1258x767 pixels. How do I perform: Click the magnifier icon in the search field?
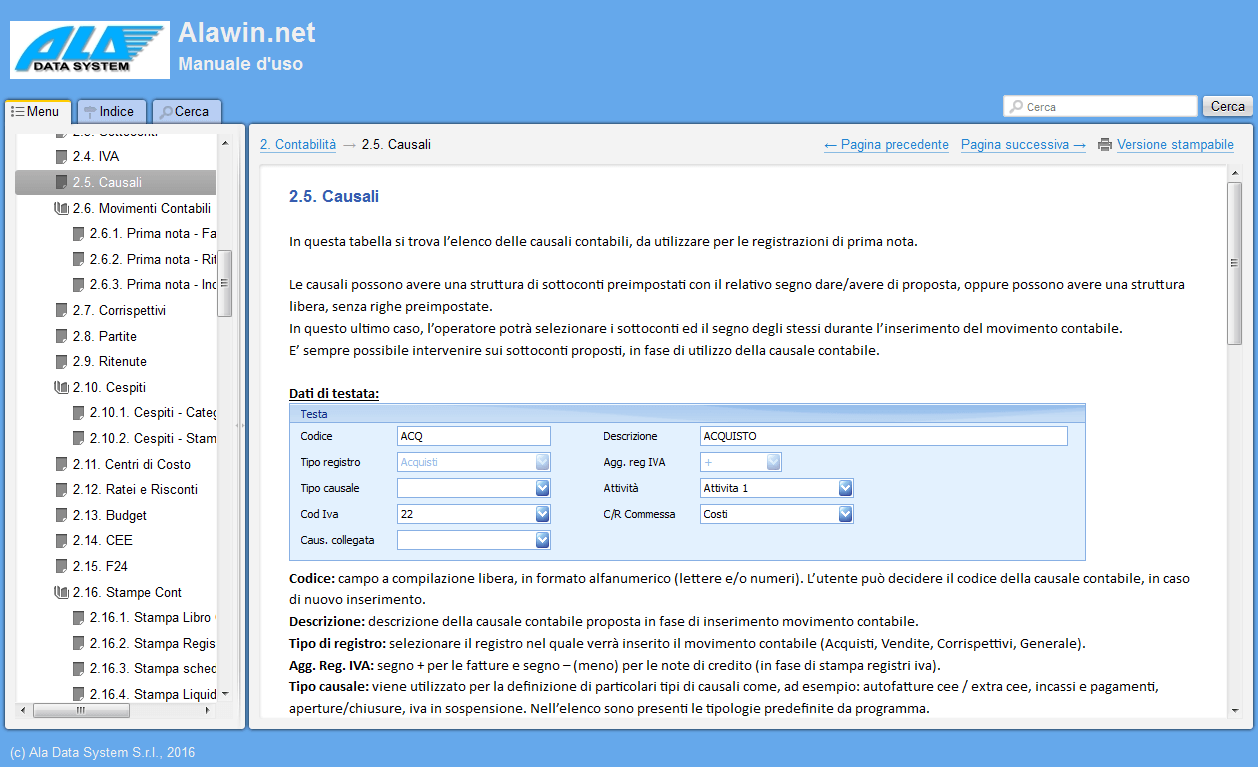(x=1016, y=107)
